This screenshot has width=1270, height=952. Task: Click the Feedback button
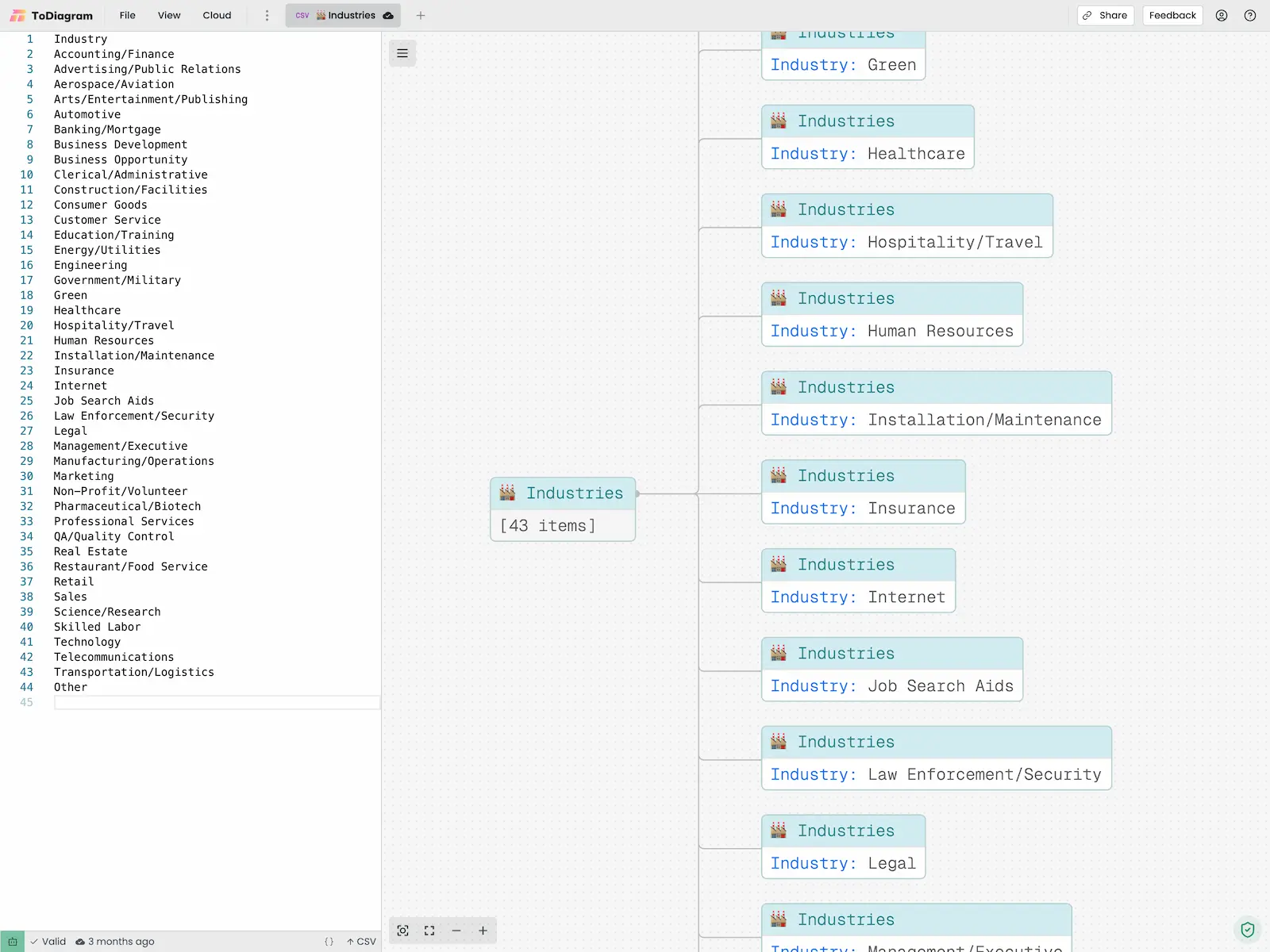1172,15
